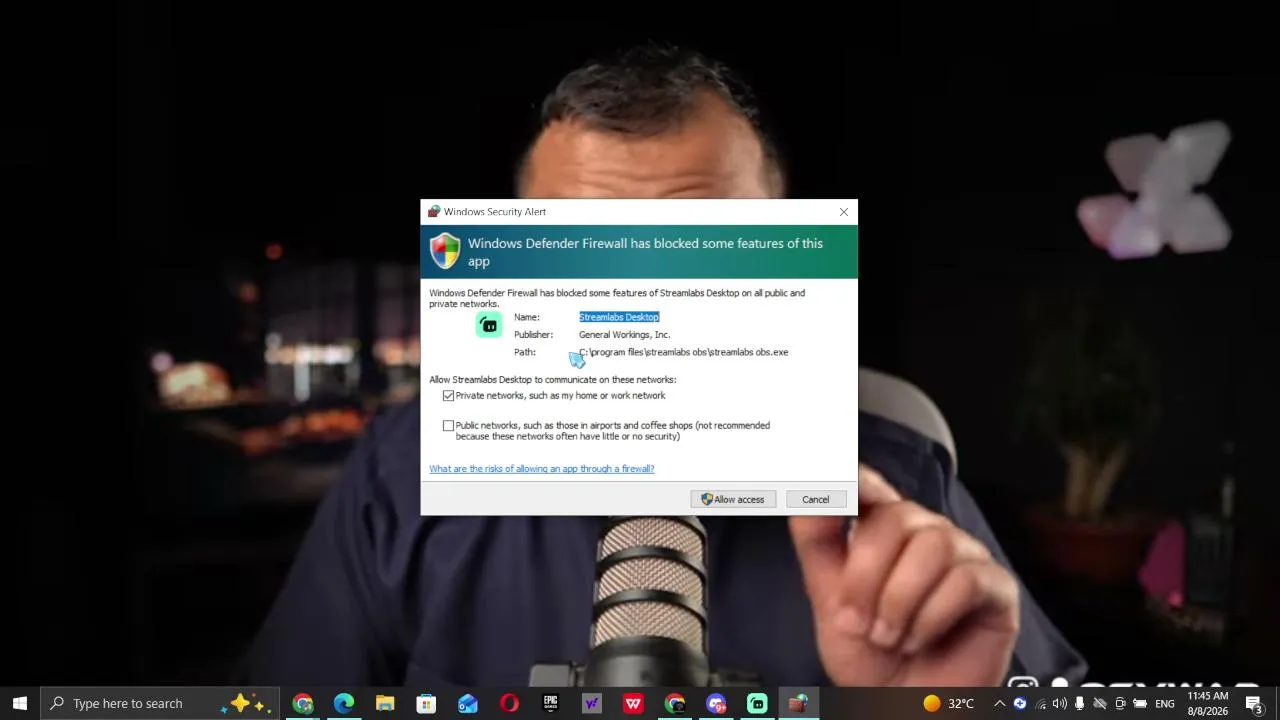This screenshot has width=1280, height=720.
Task: Click the Windows Defender shield icon in the banner
Action: pos(445,251)
